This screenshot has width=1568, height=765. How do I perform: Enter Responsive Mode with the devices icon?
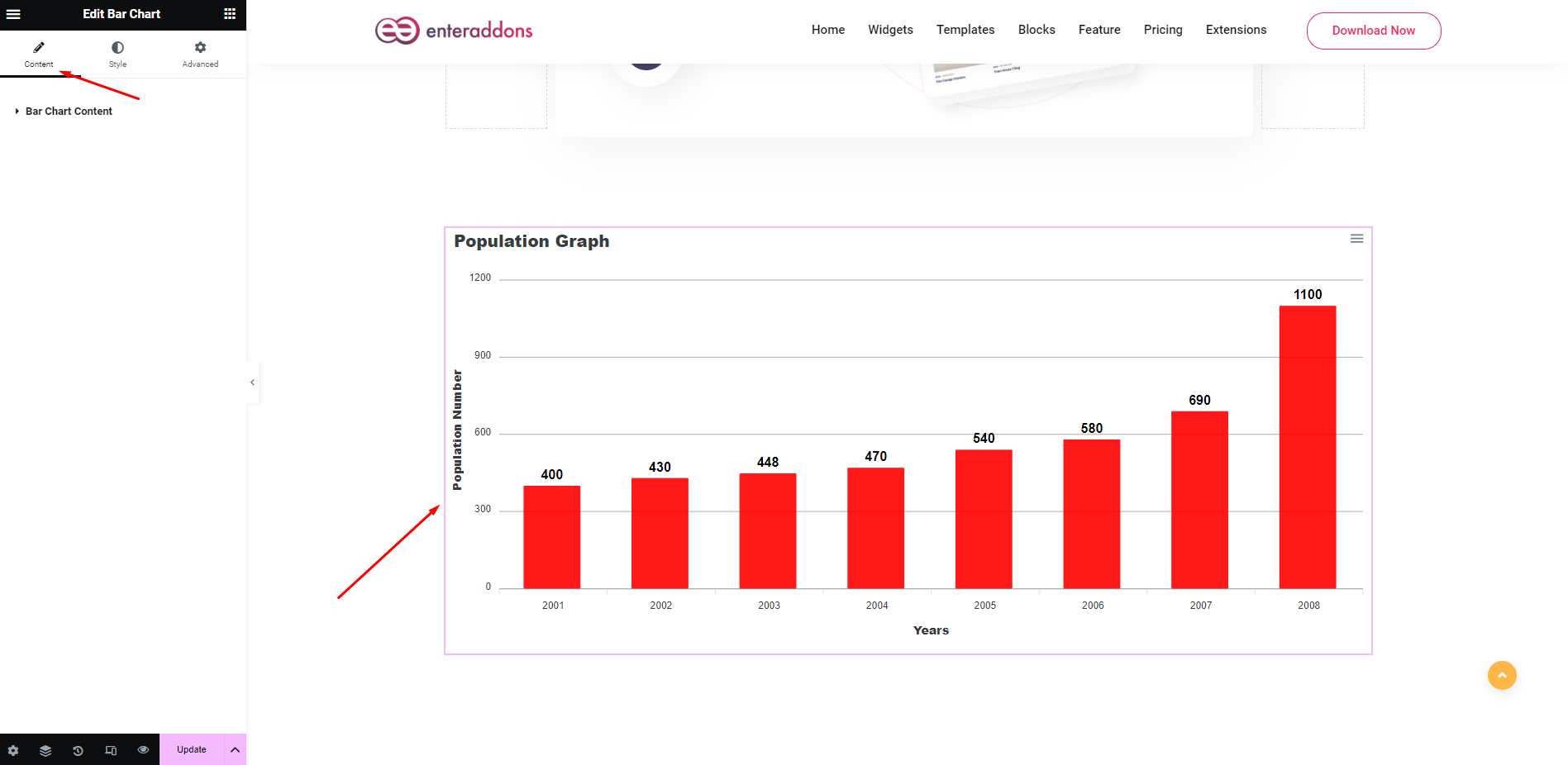click(110, 749)
